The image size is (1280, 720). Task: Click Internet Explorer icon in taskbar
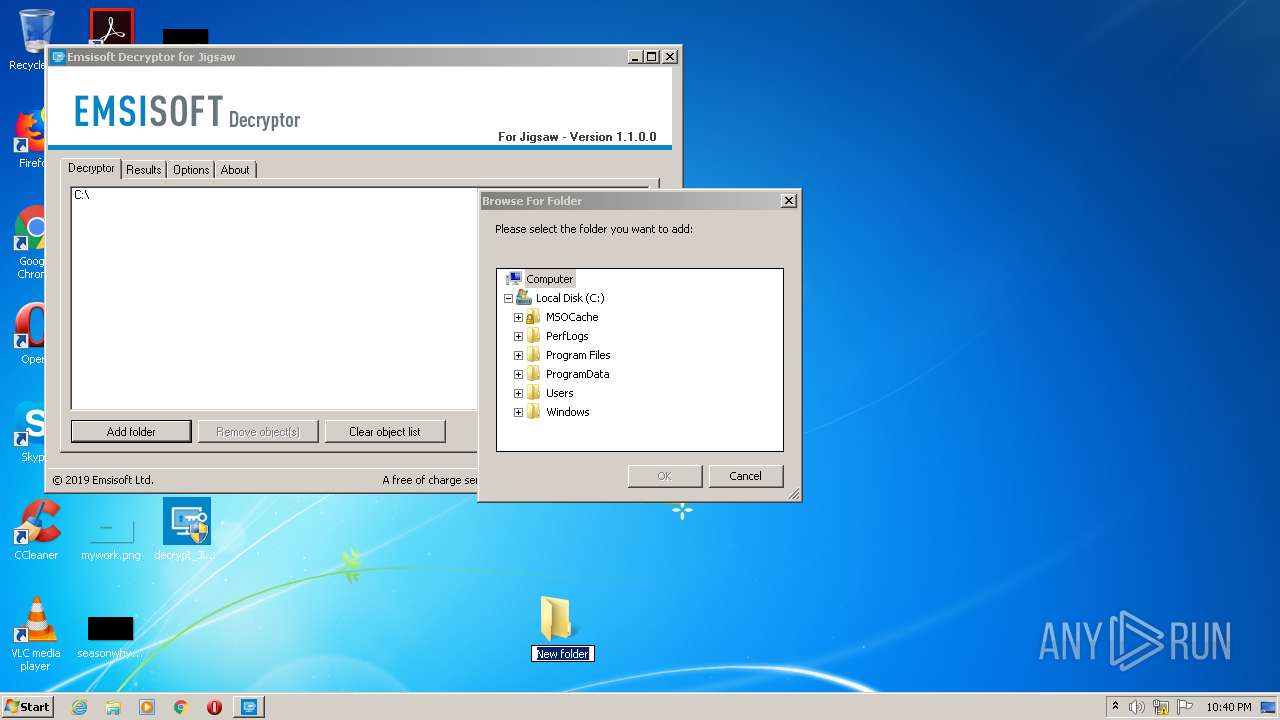(80, 707)
